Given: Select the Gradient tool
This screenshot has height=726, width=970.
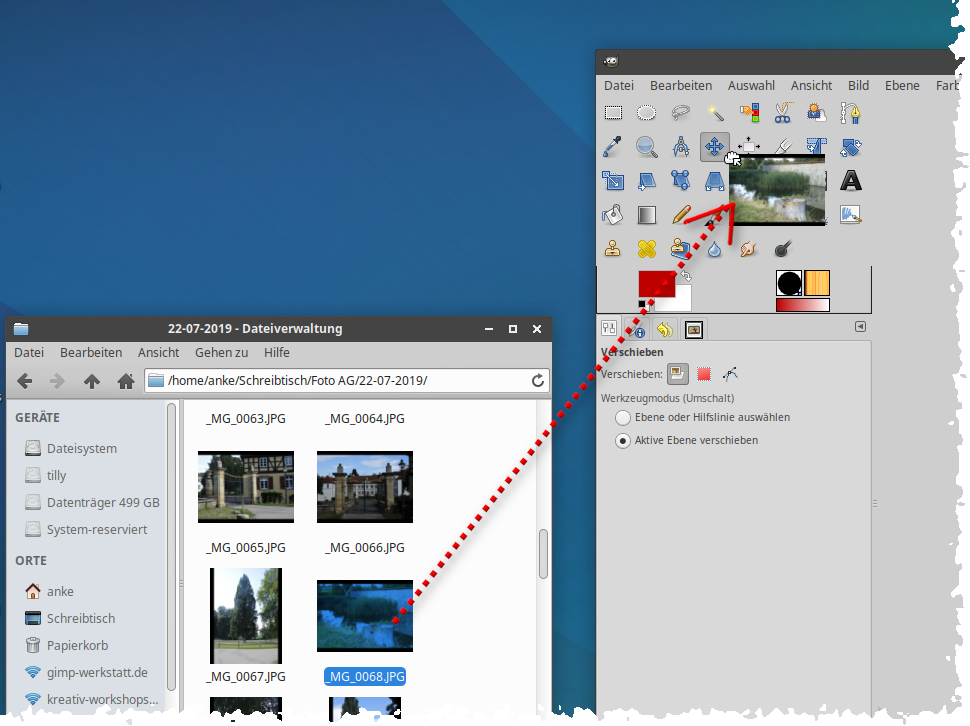Looking at the screenshot, I should point(646,215).
